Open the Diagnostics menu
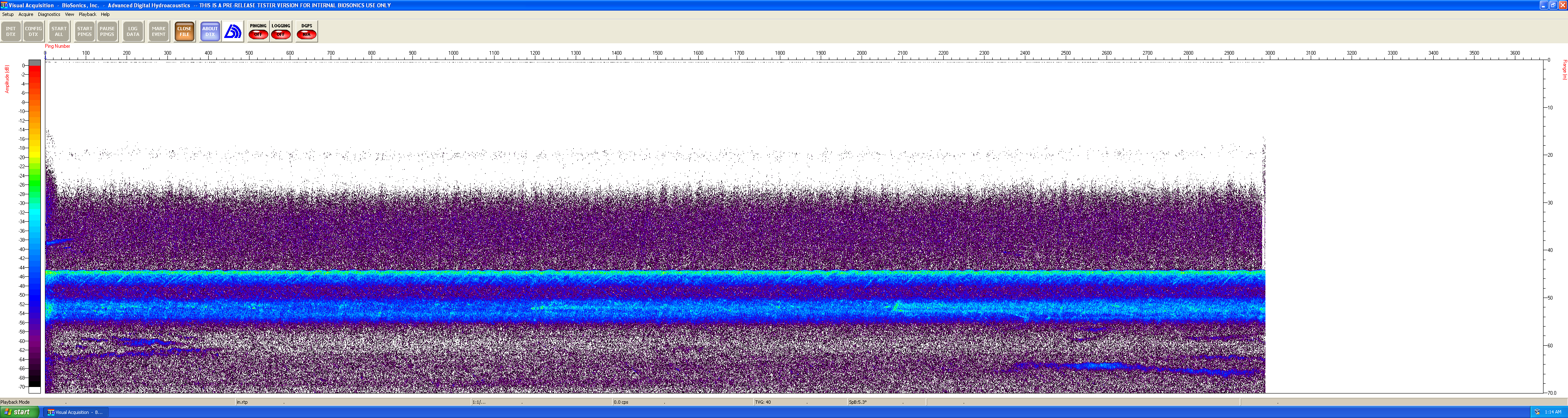 (49, 14)
